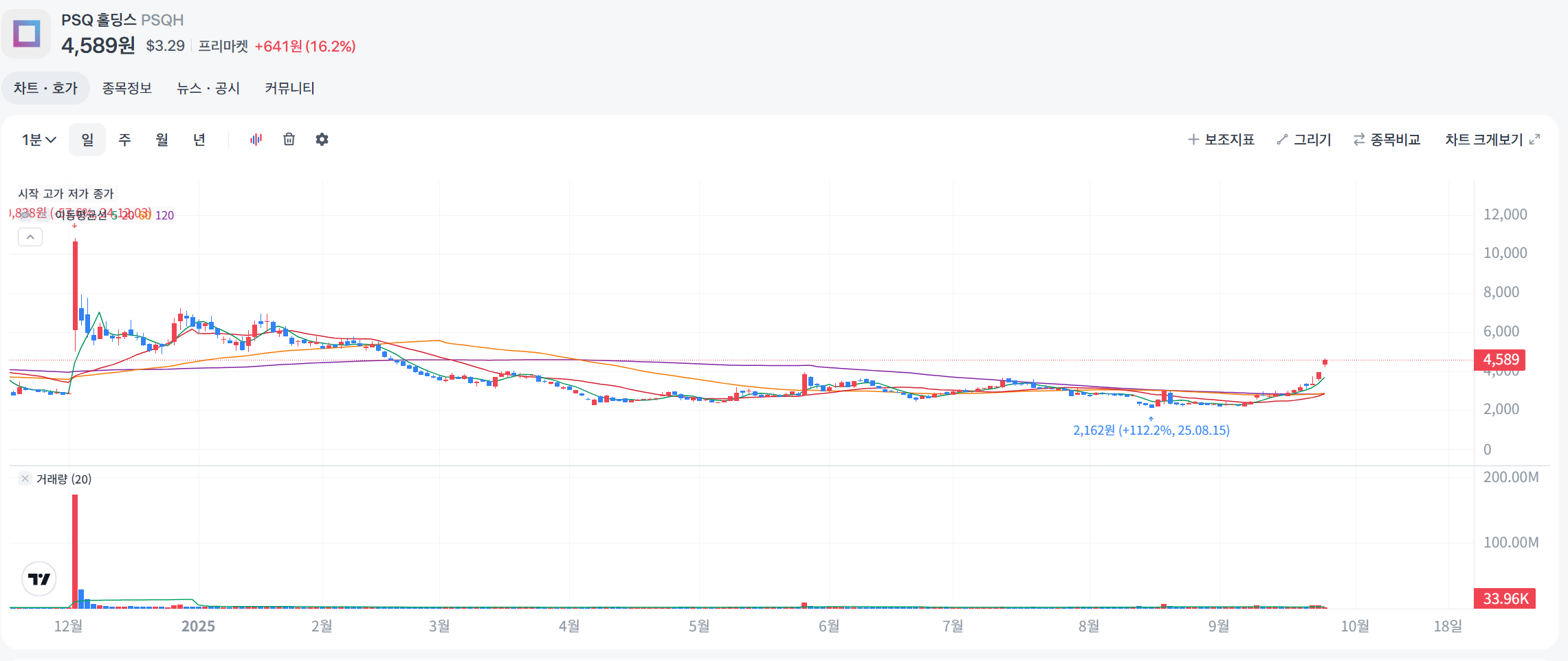Collapse the indicator legend with chevron button
The height and width of the screenshot is (661, 1568).
click(30, 237)
